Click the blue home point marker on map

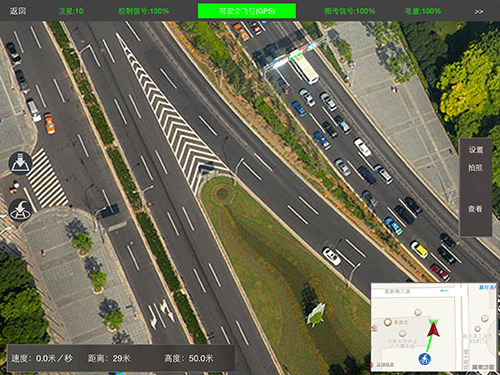point(425,359)
